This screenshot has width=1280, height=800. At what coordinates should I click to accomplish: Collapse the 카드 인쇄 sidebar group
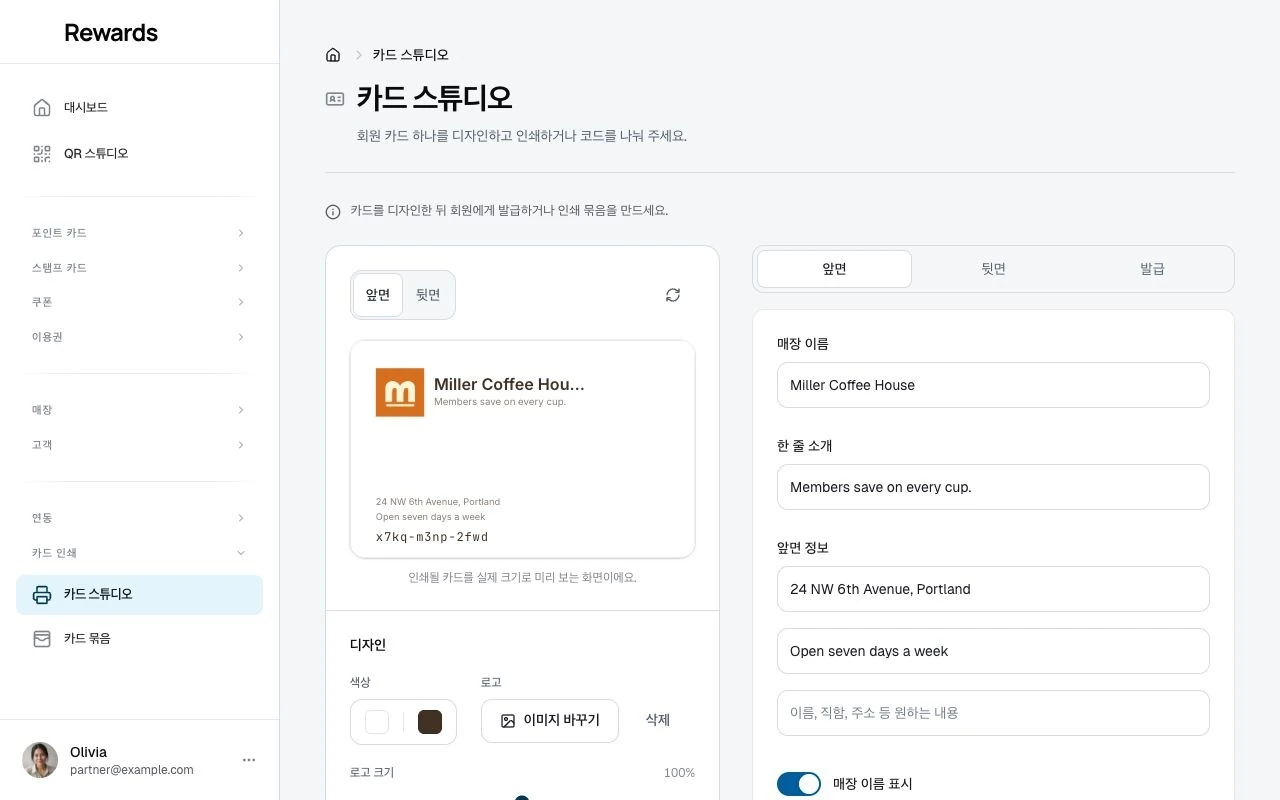pyautogui.click(x=139, y=553)
